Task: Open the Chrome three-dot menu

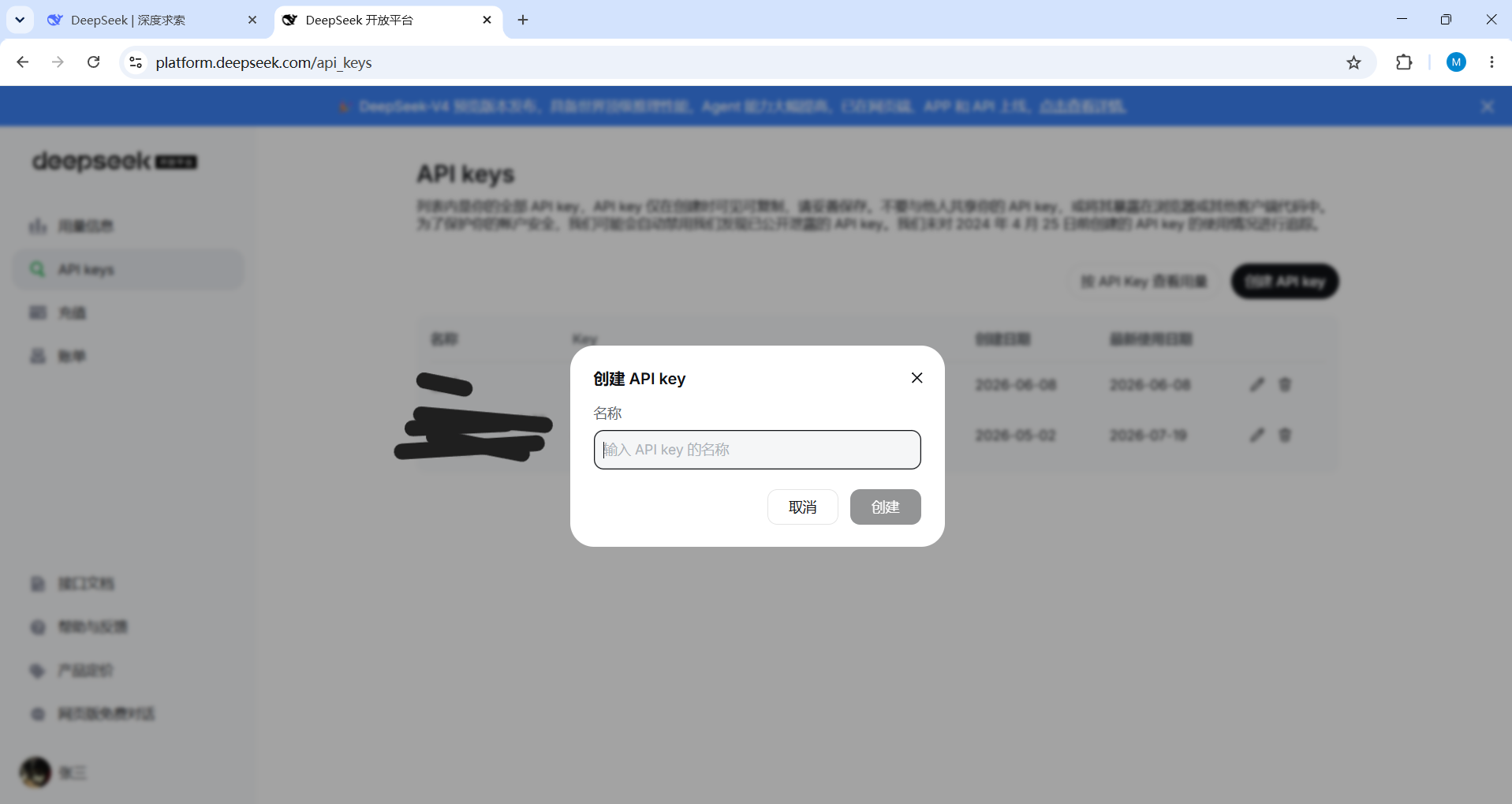Action: (x=1491, y=62)
